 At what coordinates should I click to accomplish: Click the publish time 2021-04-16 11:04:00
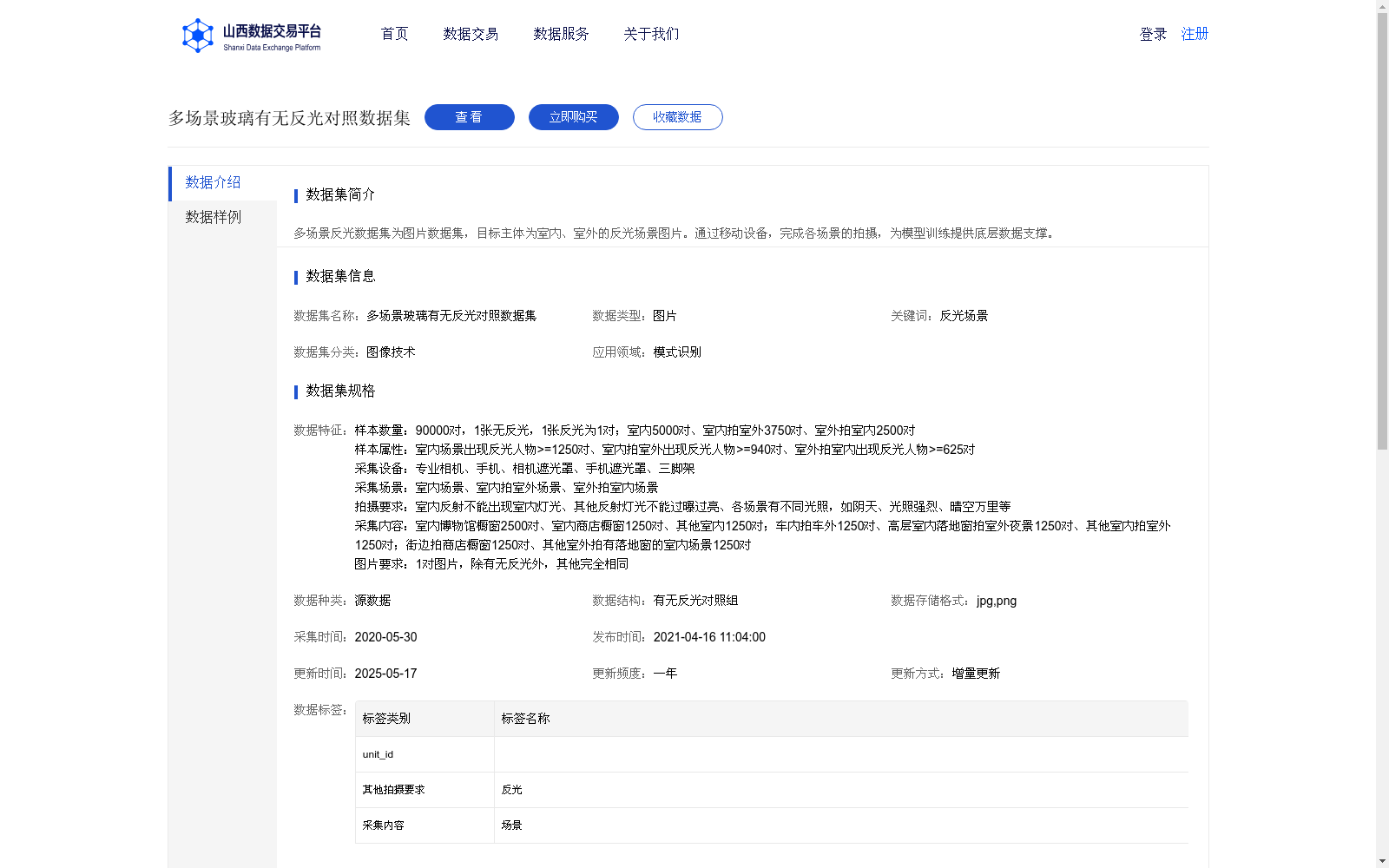(x=709, y=637)
